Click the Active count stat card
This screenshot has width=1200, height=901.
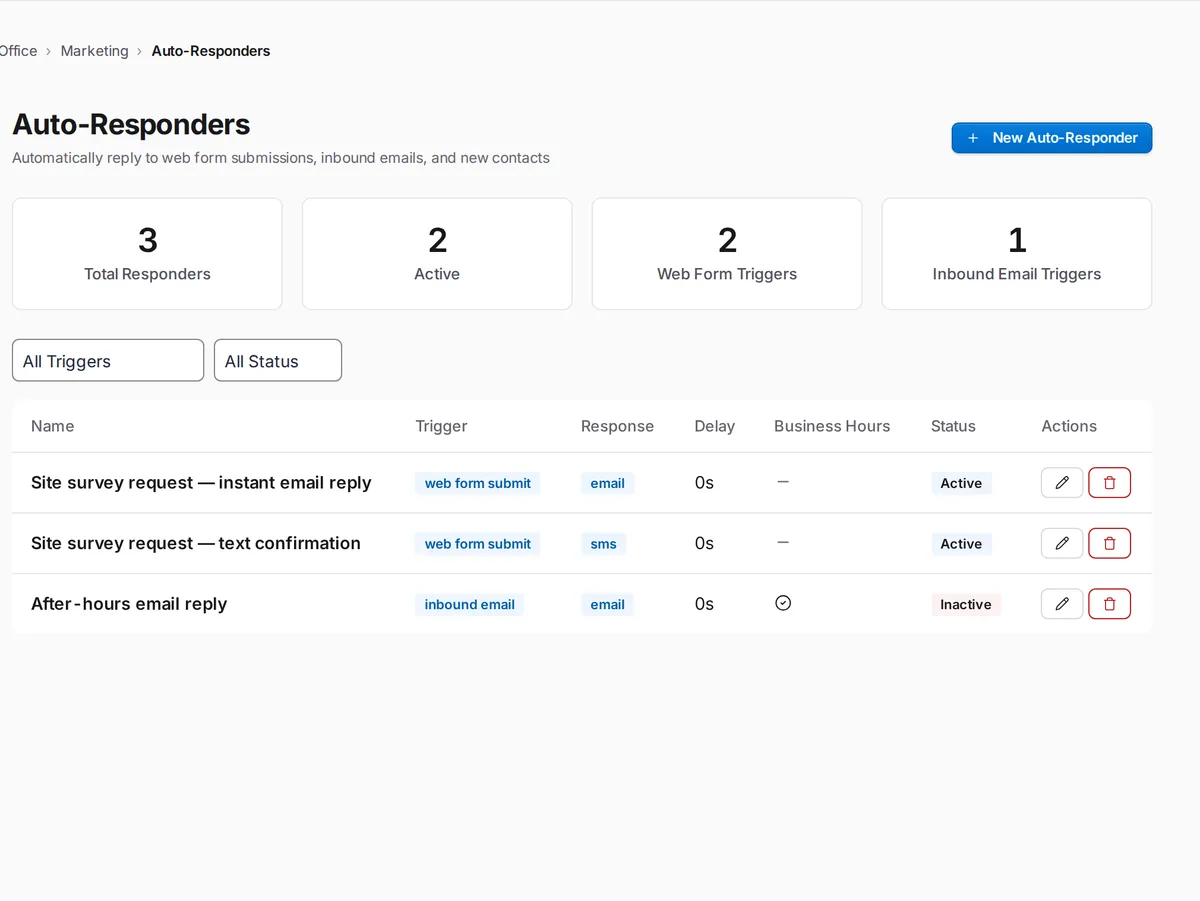point(437,254)
